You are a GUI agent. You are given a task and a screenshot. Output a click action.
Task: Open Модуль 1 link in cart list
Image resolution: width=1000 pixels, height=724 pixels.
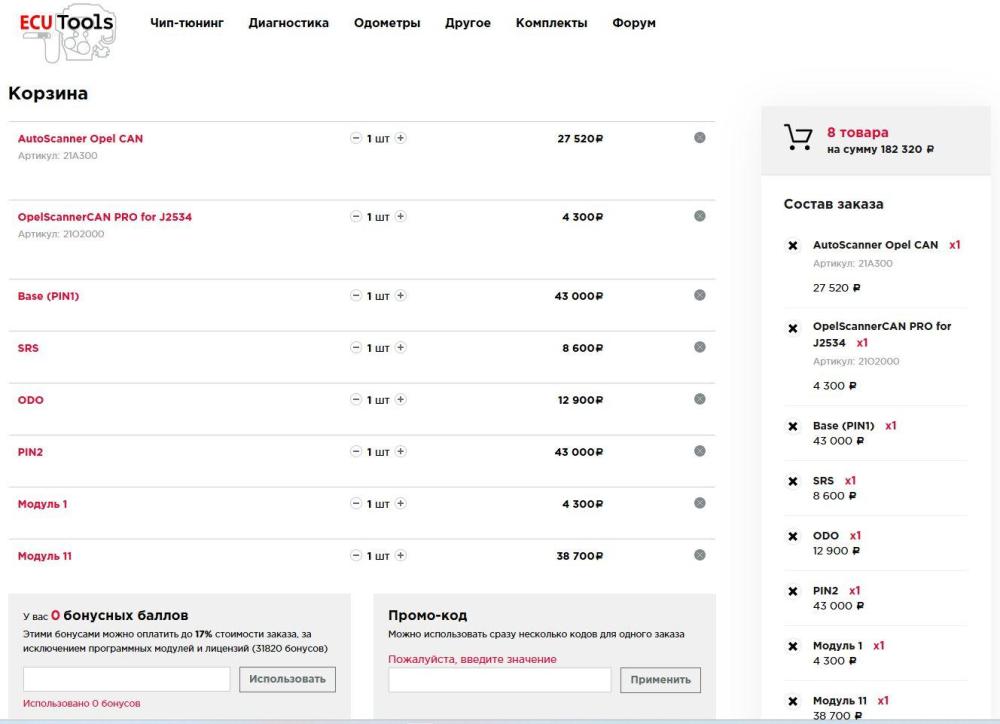coord(42,504)
